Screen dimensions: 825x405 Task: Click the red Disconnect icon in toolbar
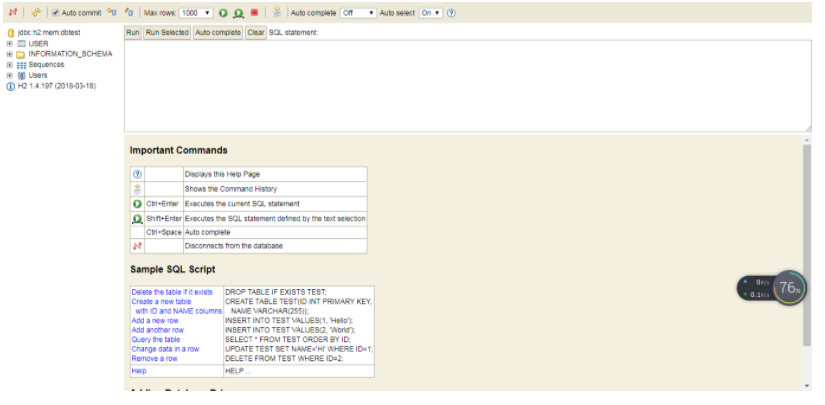coord(13,13)
